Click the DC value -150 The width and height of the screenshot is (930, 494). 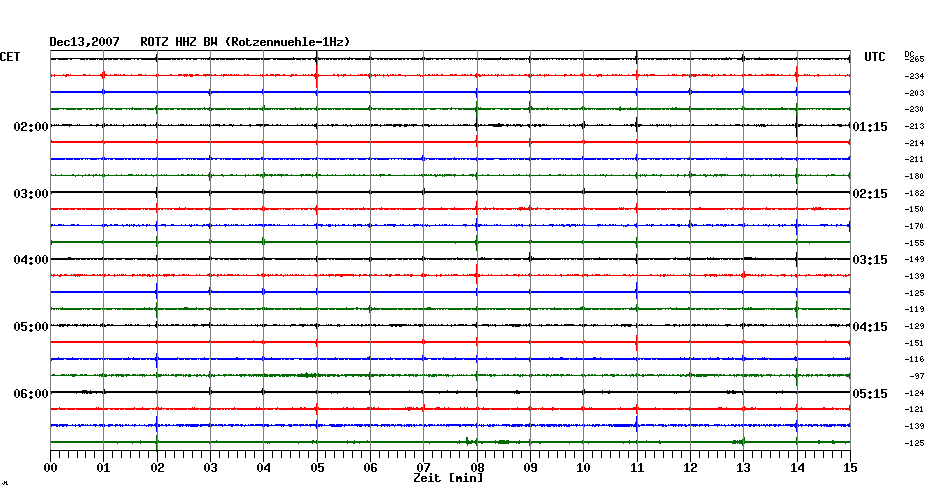(x=914, y=209)
